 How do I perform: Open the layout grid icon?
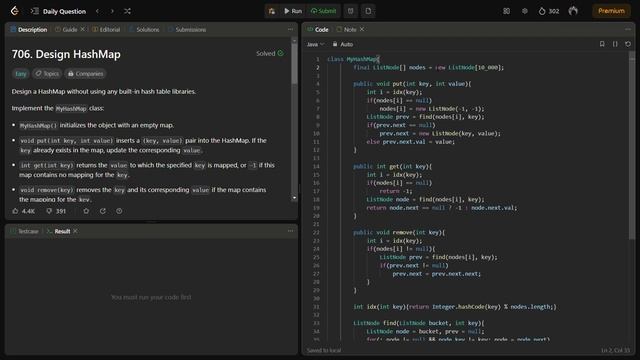coord(507,11)
